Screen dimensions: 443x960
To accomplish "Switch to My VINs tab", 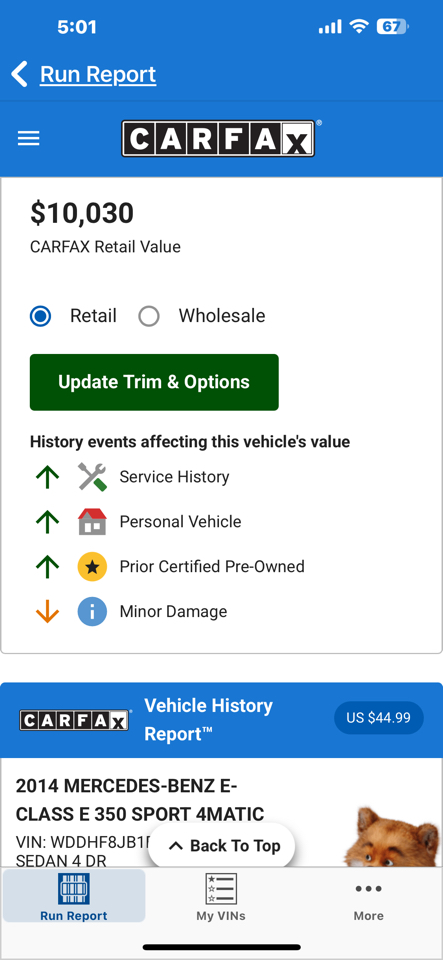I will (x=221, y=898).
